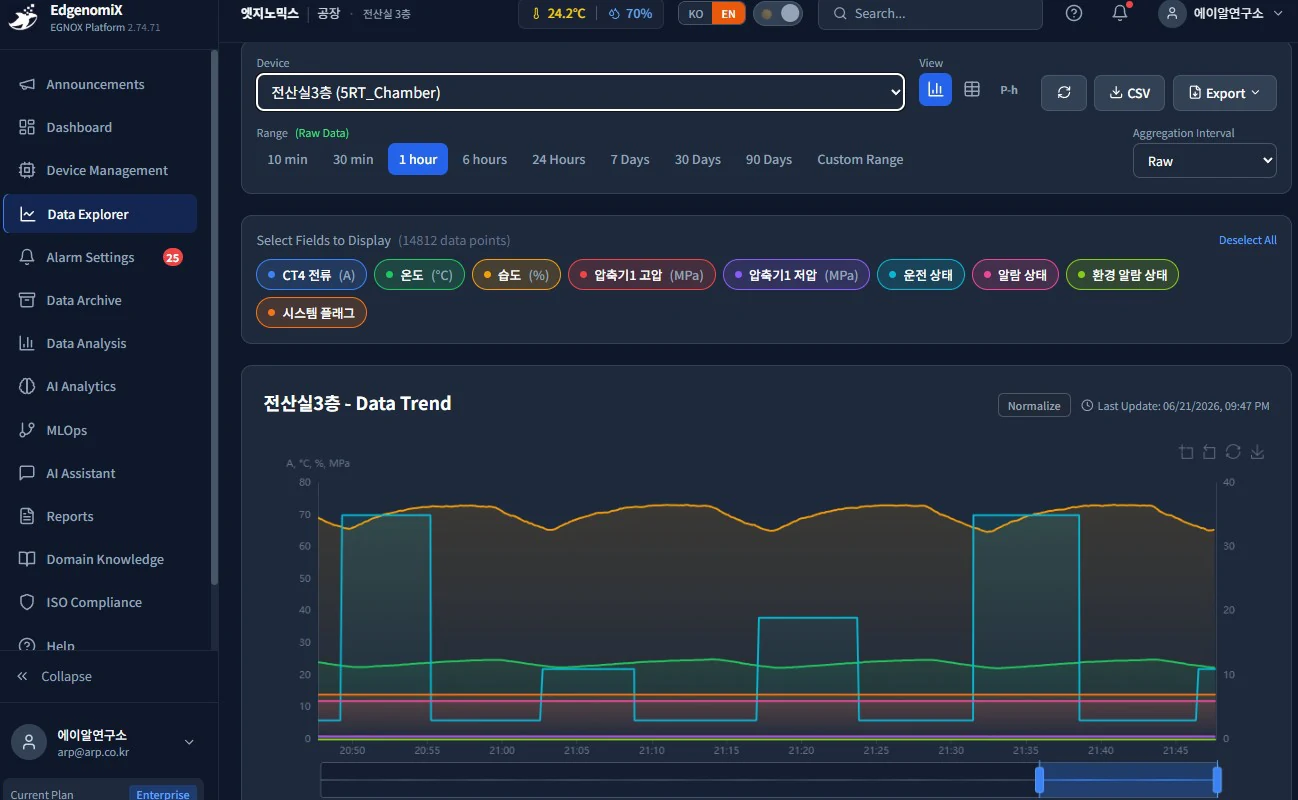This screenshot has height=800, width=1298.
Task: Save chart as image download icon
Action: pyautogui.click(x=1258, y=452)
